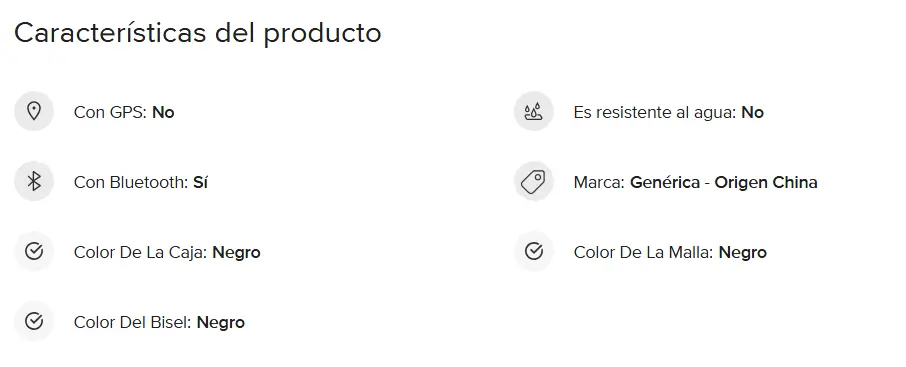Click the checkmark icon beside Color De La Caja

click(34, 251)
